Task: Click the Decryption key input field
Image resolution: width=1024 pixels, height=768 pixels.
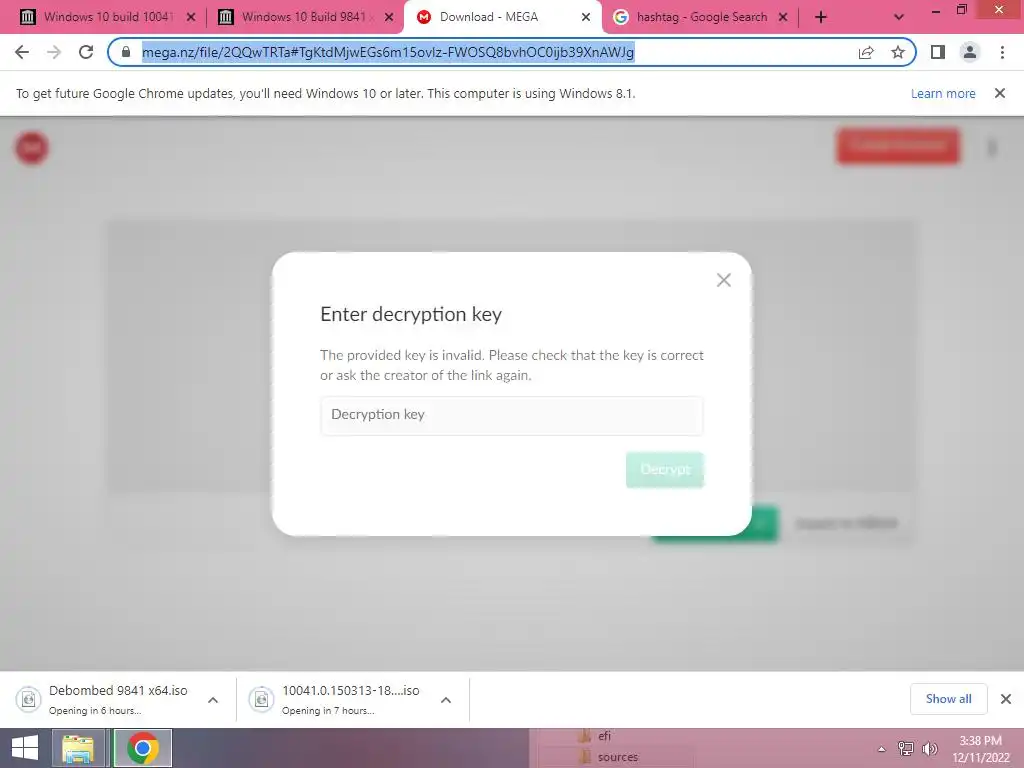Action: 511,415
